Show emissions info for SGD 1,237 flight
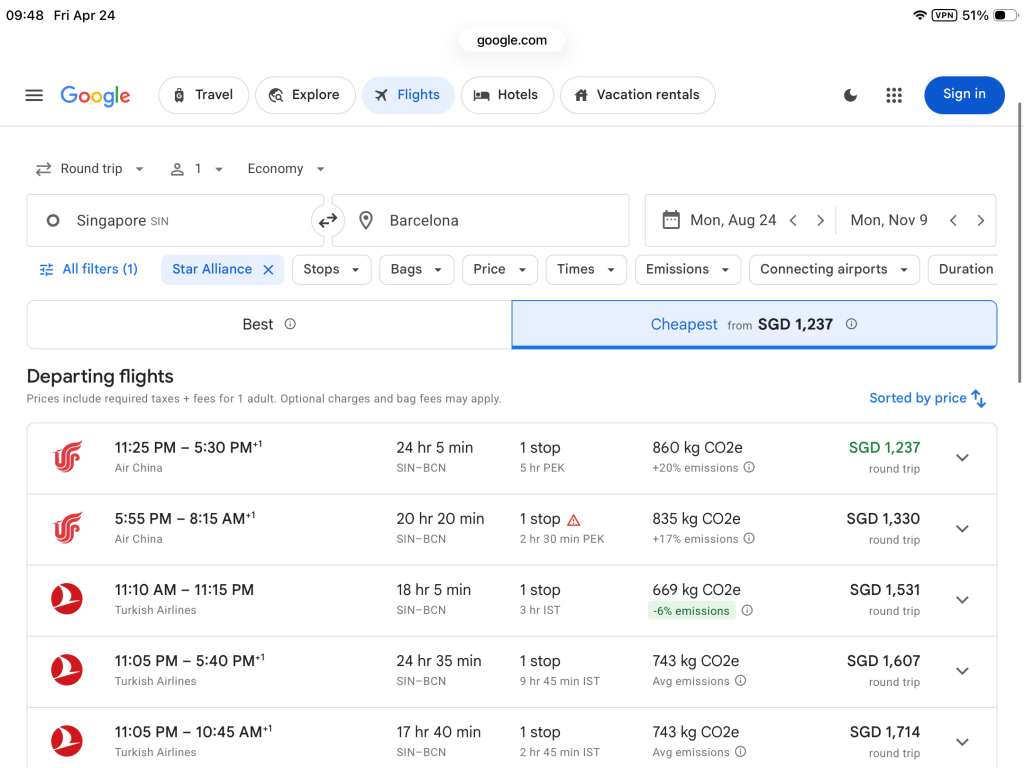The height and width of the screenshot is (768, 1024). click(749, 468)
